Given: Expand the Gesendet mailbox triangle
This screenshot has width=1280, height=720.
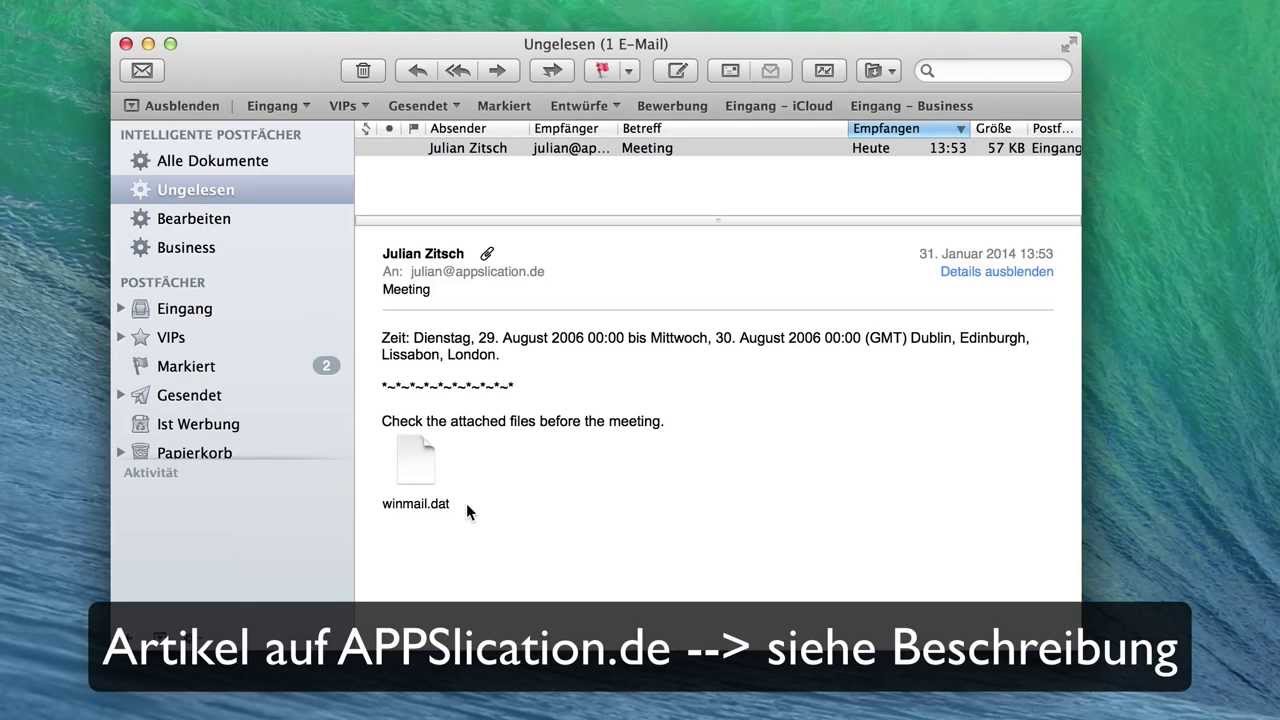Looking at the screenshot, I should tap(121, 395).
